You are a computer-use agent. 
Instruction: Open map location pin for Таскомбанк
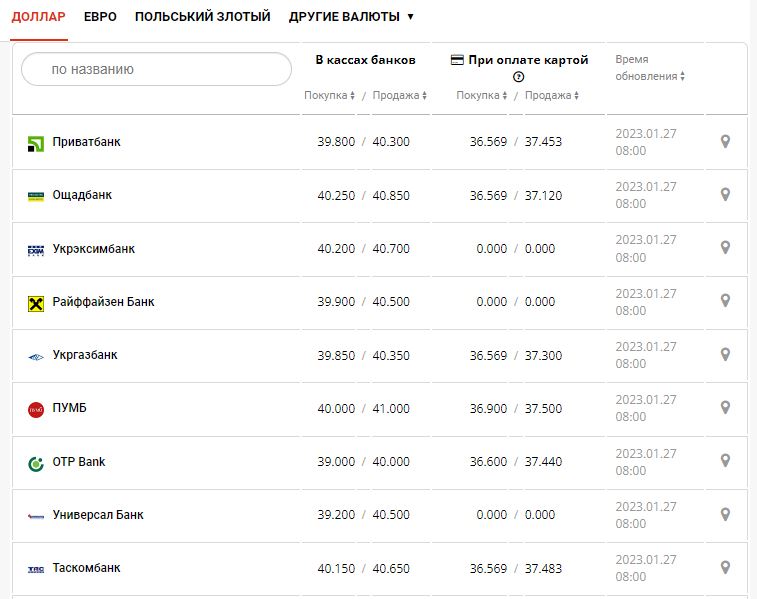coord(726,568)
